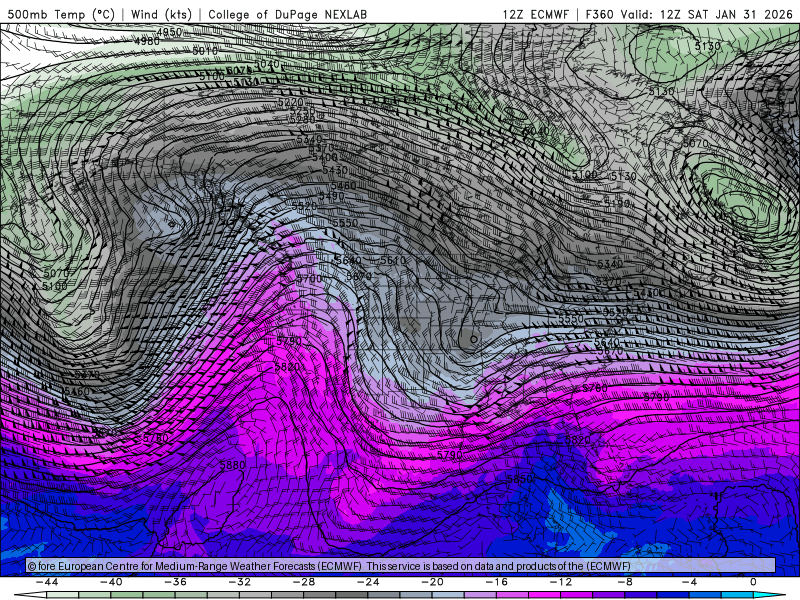Click the 5250 contour label
The image size is (800, 600).
point(303,111)
